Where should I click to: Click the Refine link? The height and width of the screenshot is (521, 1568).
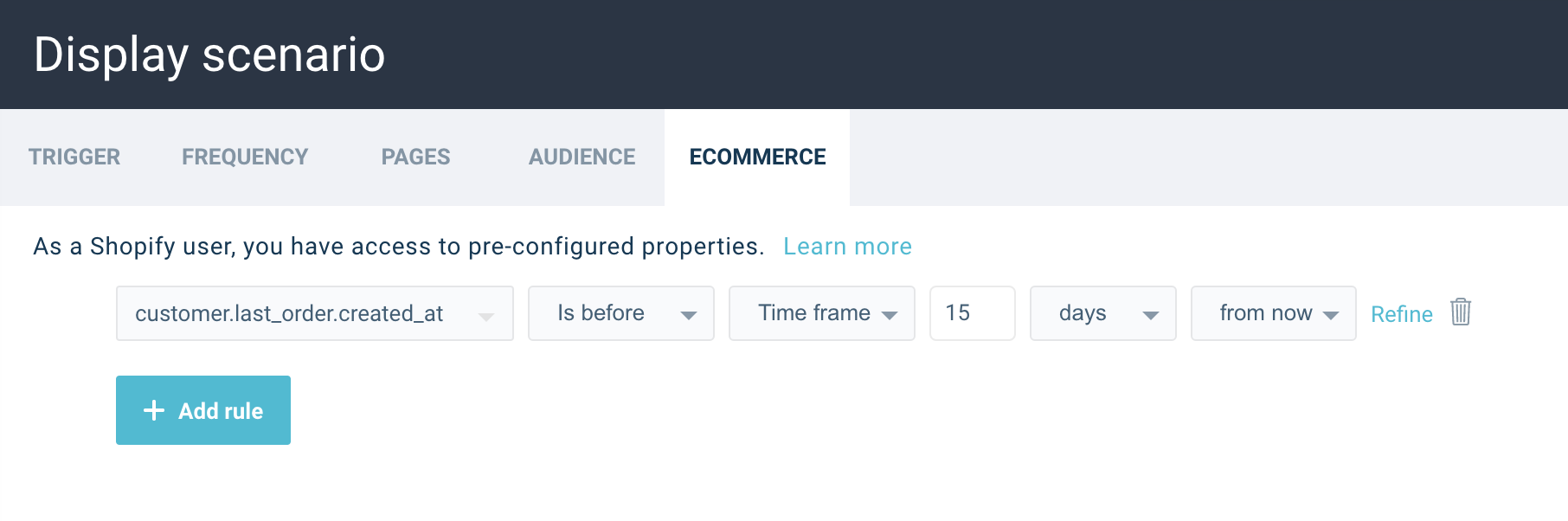[1401, 314]
